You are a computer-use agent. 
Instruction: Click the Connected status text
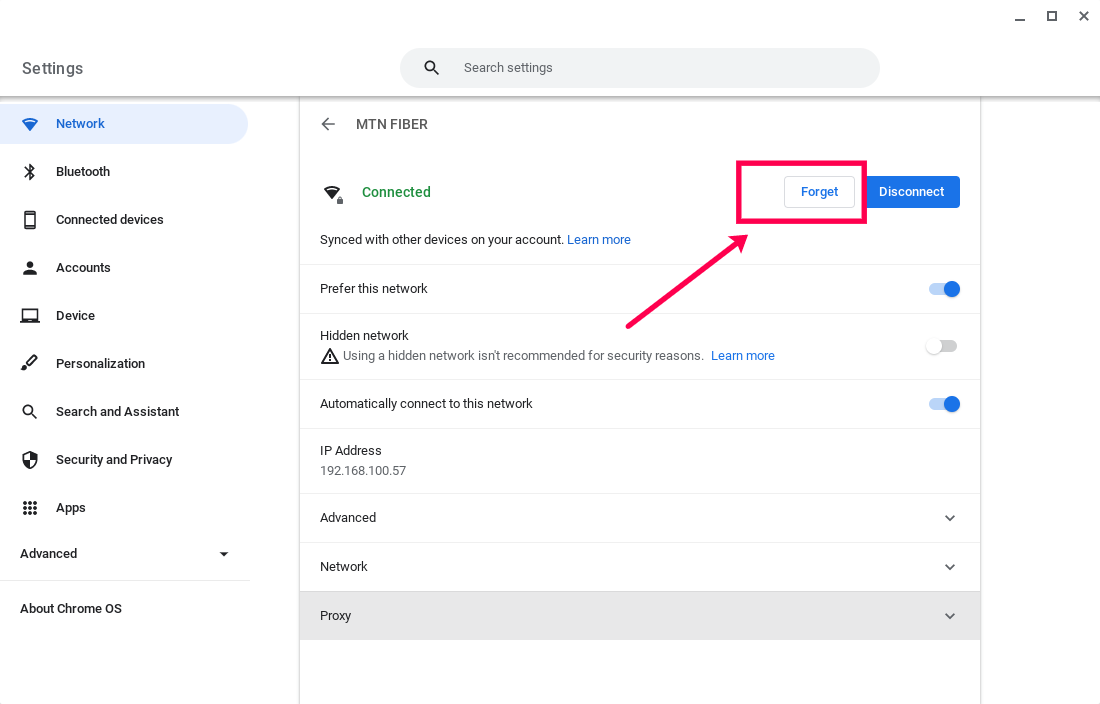coord(396,192)
